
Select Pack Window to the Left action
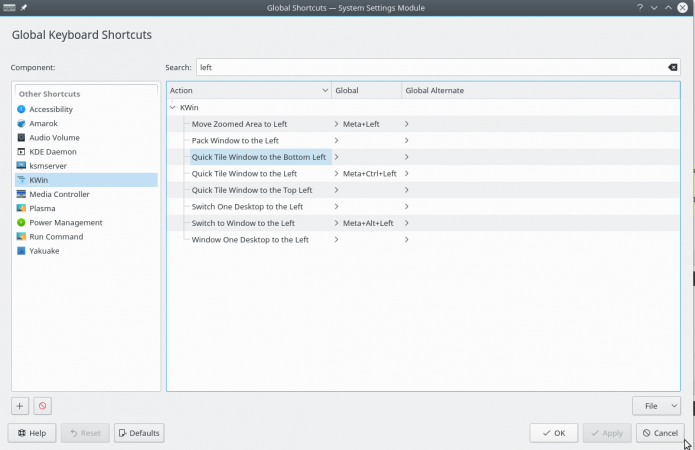coord(235,141)
